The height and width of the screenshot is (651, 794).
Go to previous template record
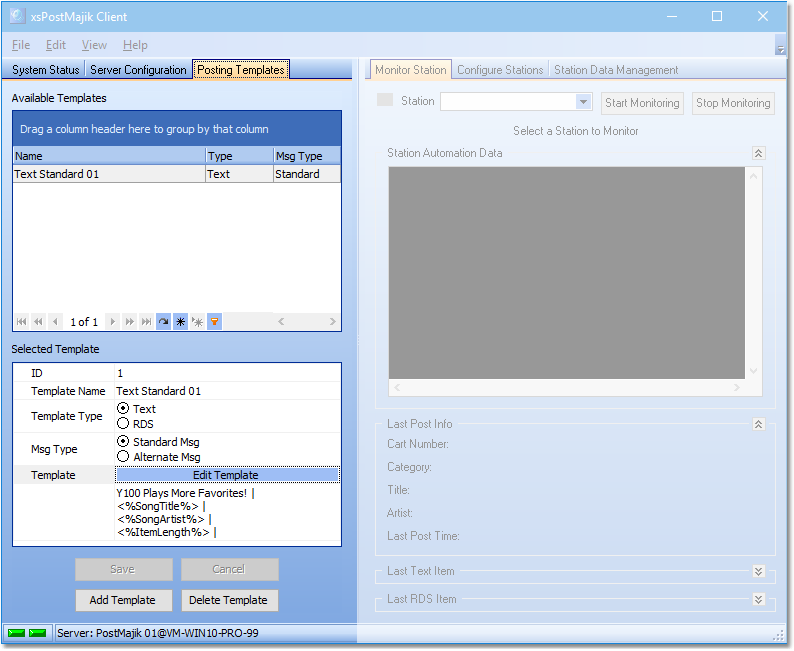click(x=55, y=322)
